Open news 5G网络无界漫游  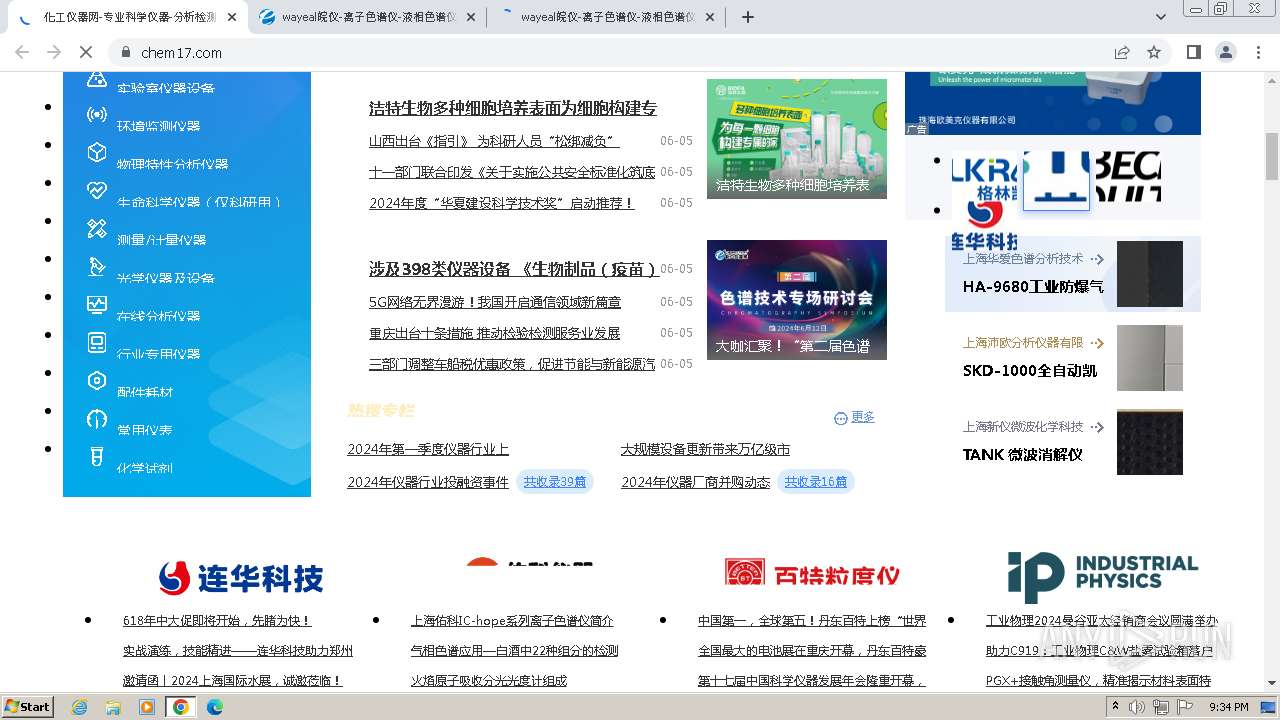pyautogui.click(x=495, y=302)
